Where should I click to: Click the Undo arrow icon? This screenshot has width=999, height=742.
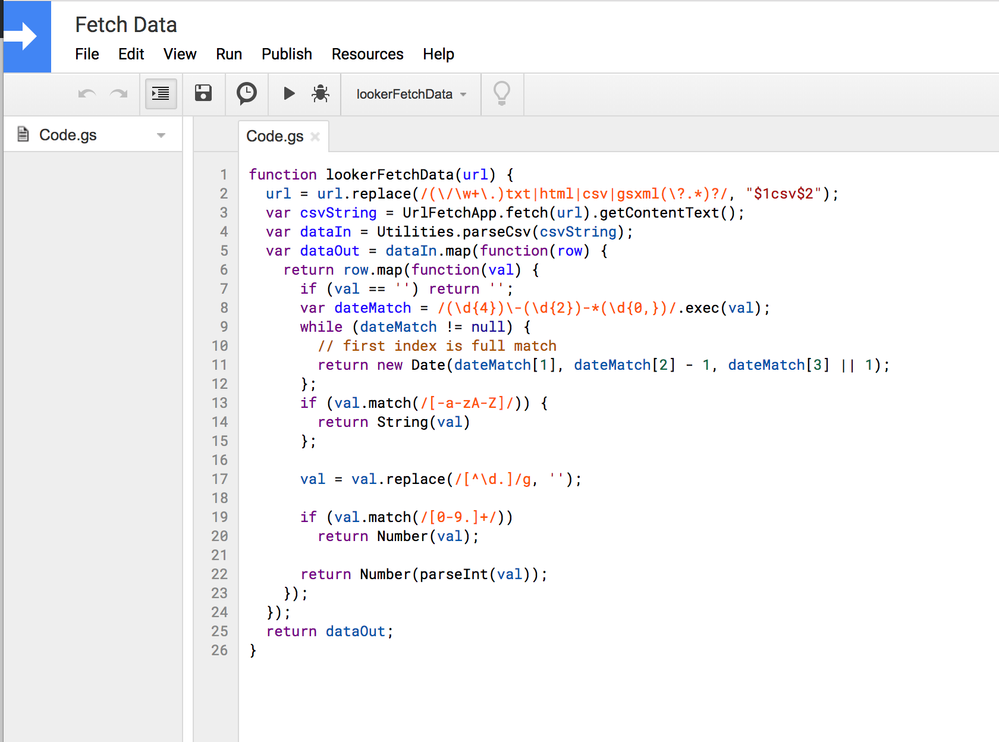[x=87, y=94]
